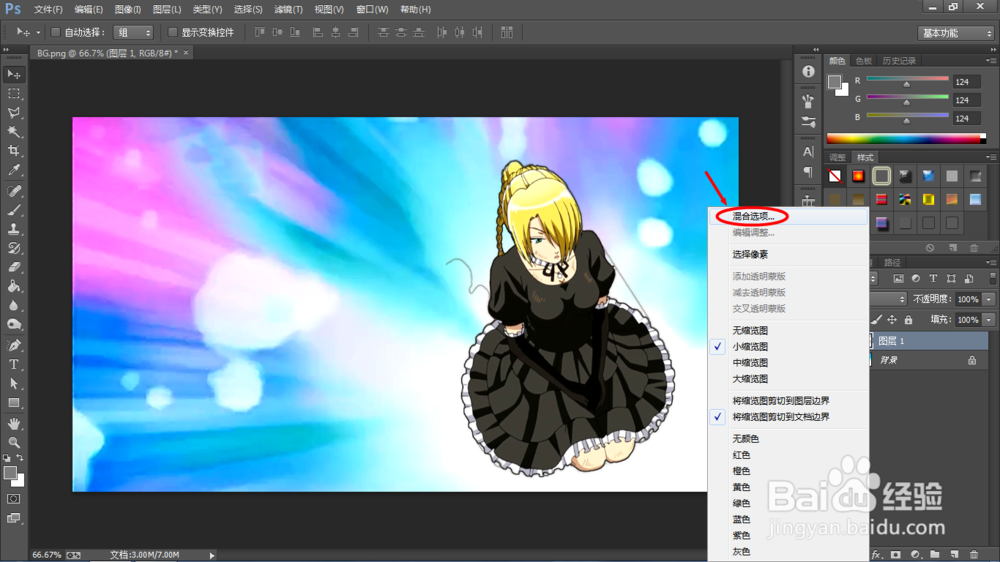Select the History Brush tool
This screenshot has width=1000, height=562.
13,248
